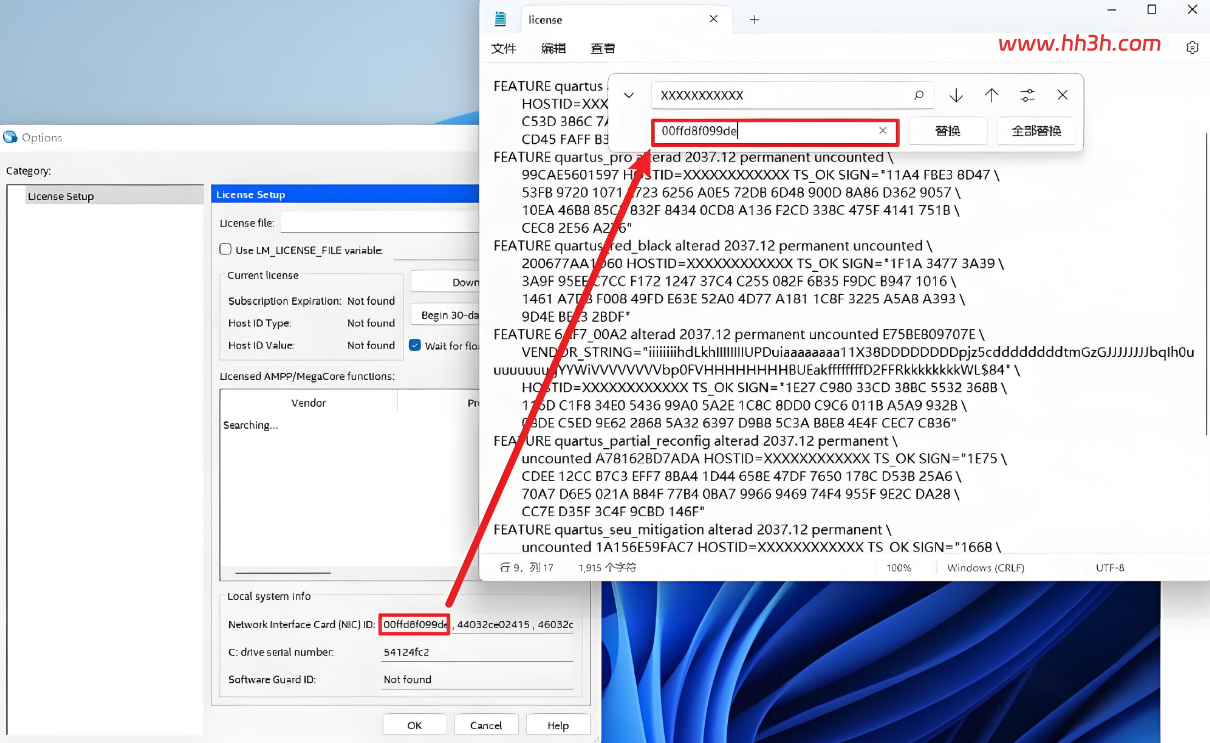Click the search magnifier icon in find box
1210x743 pixels.
pyautogui.click(x=918, y=95)
